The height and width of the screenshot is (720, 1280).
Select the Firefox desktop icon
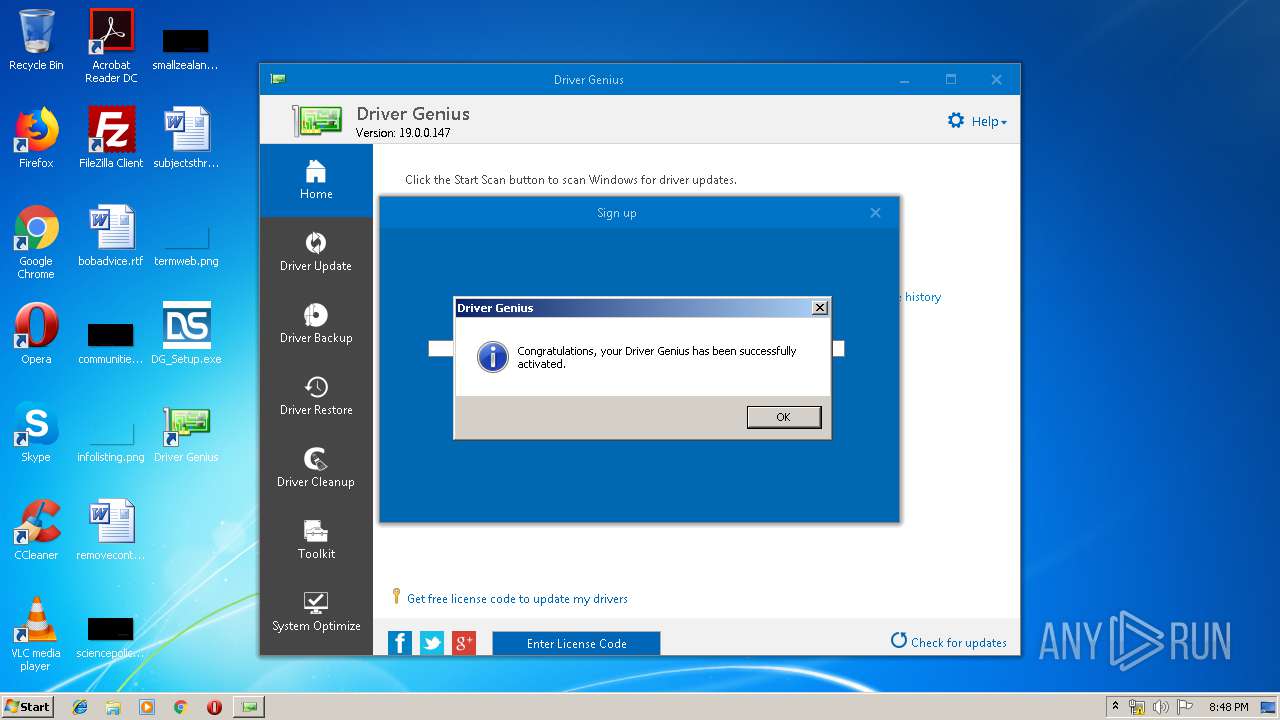tap(36, 138)
